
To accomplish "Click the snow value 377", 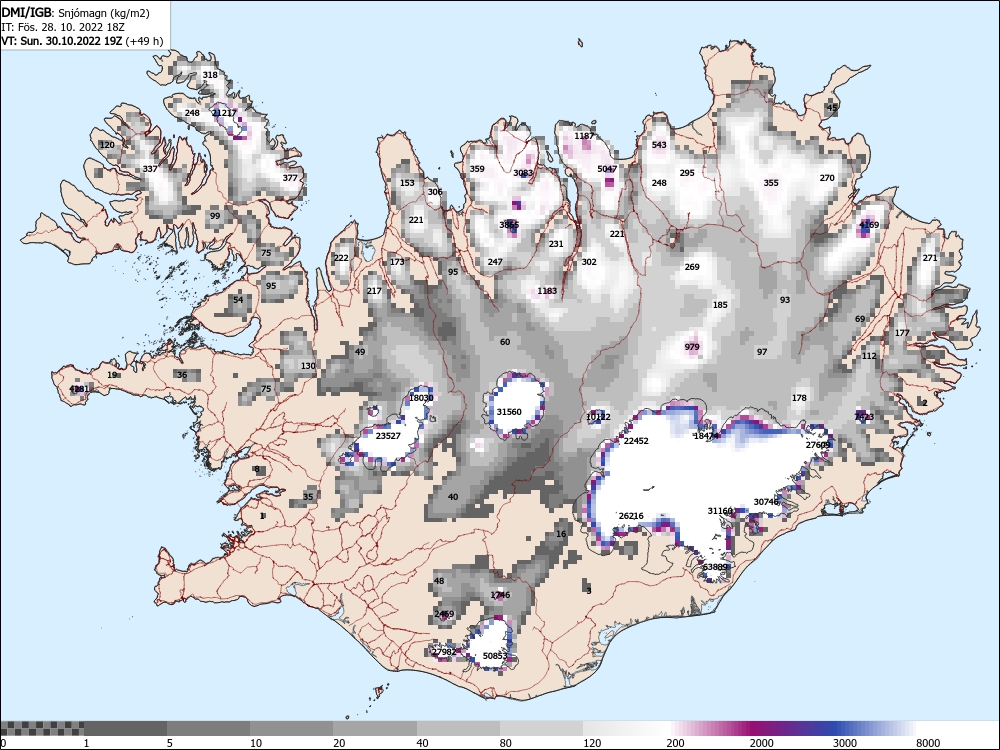I will tap(290, 178).
